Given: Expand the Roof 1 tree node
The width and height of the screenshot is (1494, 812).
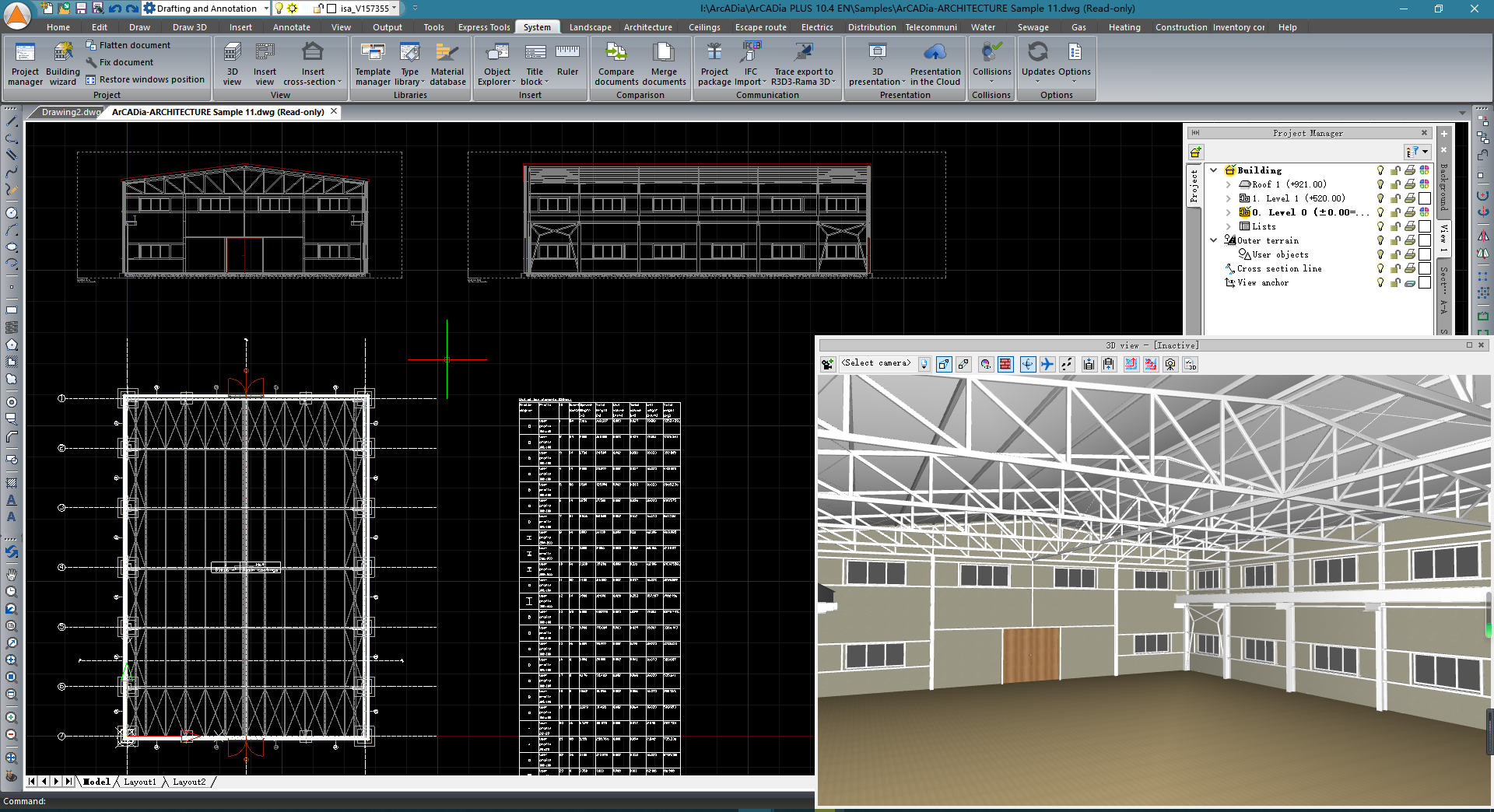Looking at the screenshot, I should [1229, 184].
